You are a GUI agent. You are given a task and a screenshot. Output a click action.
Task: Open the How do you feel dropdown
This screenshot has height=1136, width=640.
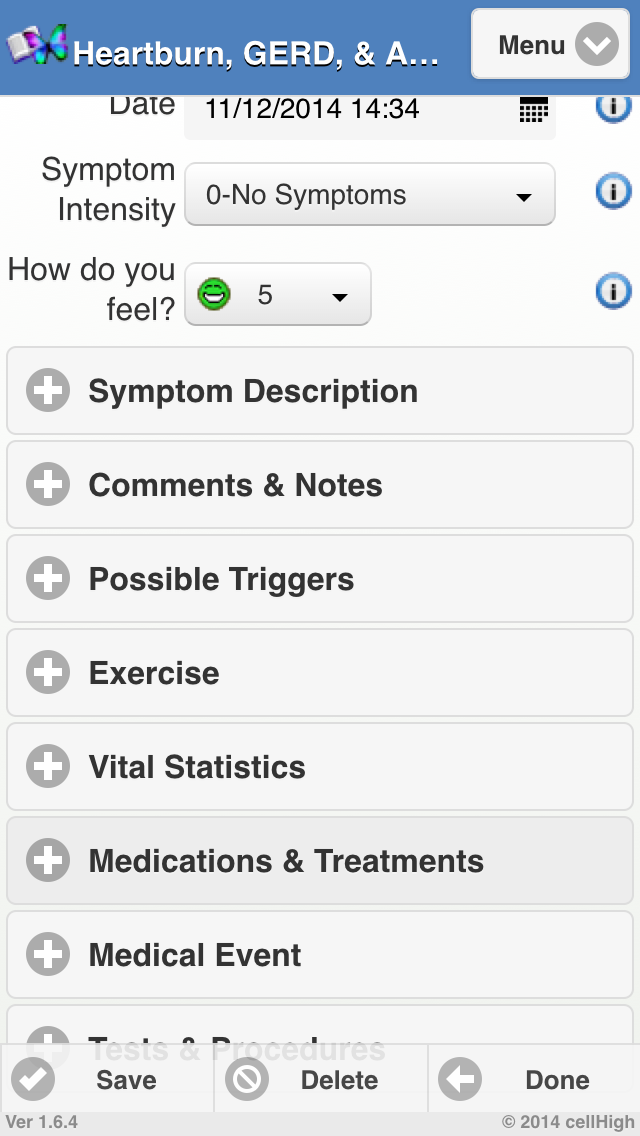278,295
